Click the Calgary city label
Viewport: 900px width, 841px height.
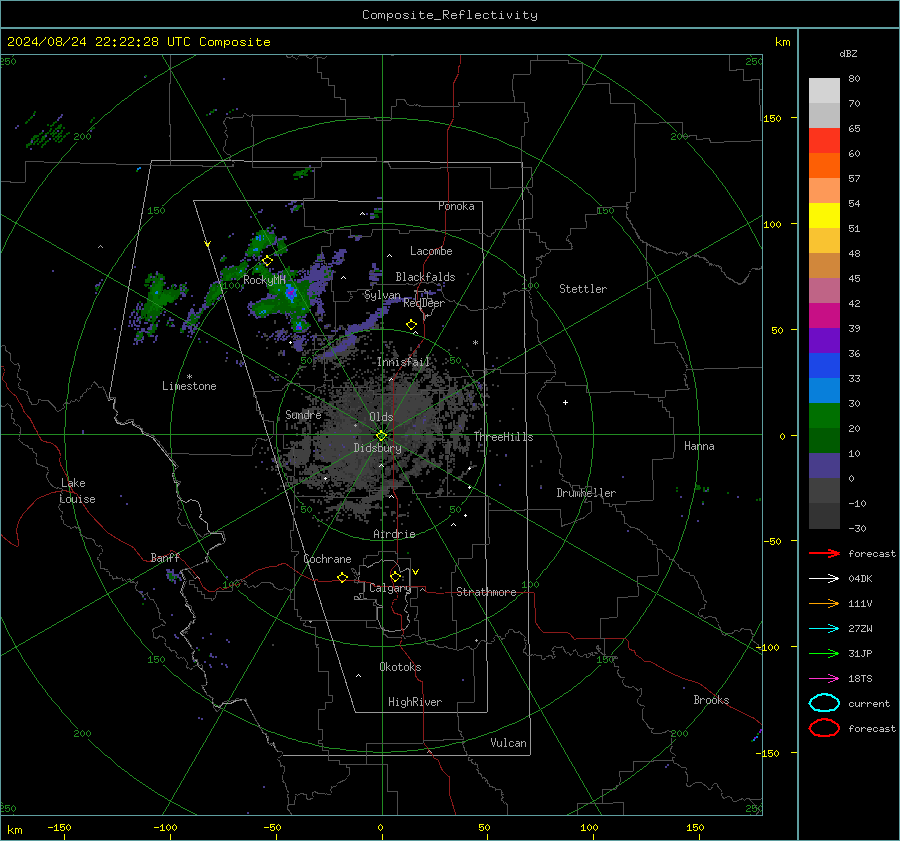(x=390, y=588)
